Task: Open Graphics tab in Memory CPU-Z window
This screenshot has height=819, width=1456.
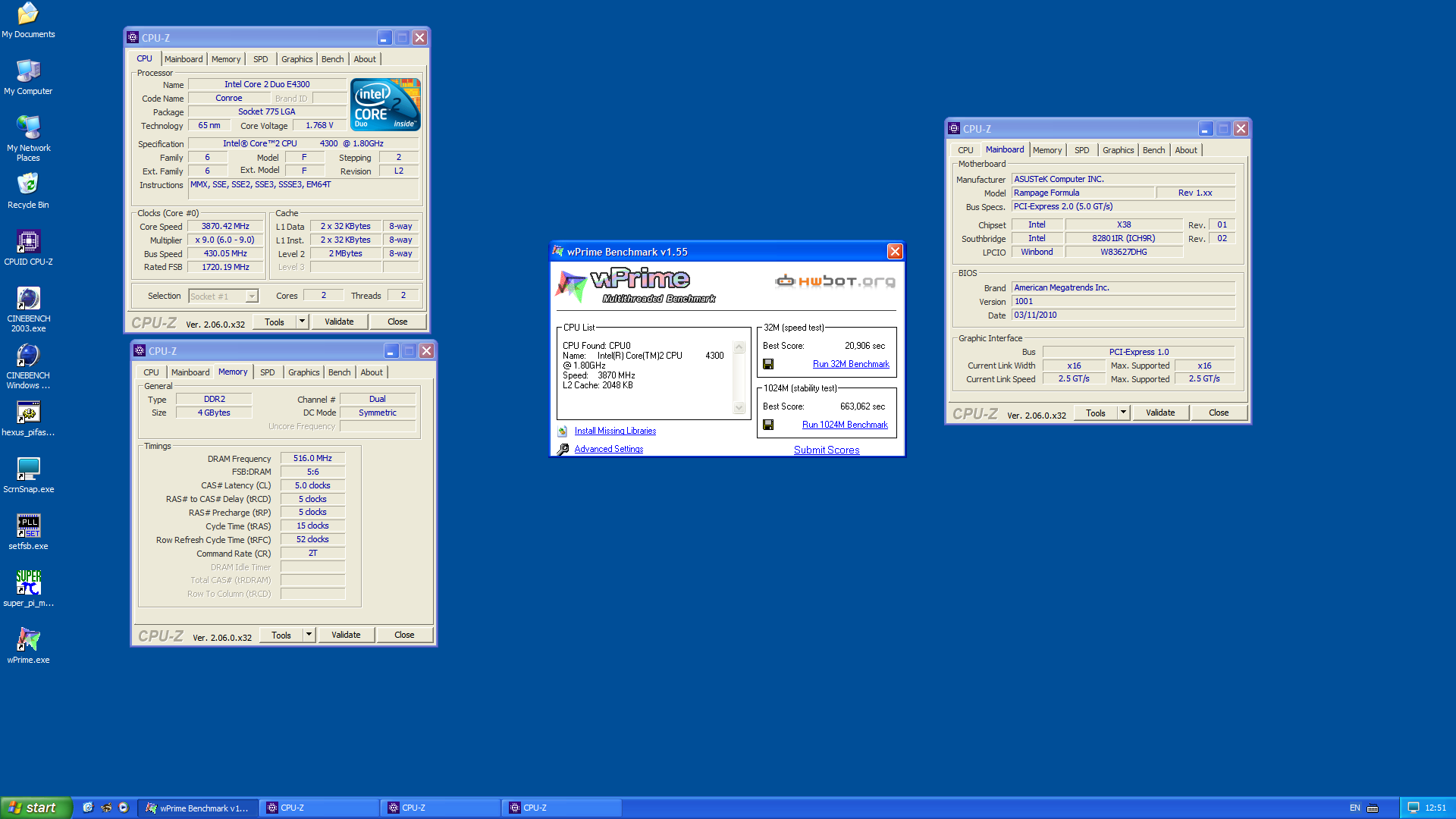Action: 303,372
